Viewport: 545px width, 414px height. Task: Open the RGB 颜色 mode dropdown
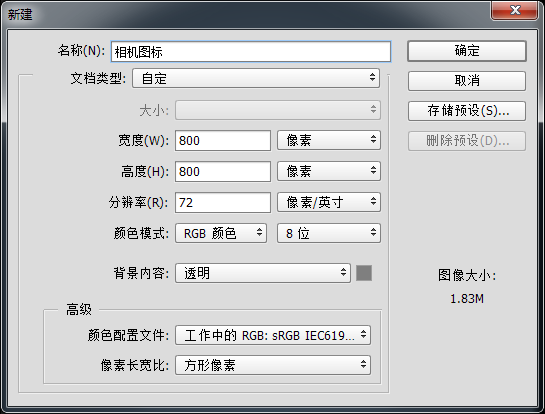(x=221, y=233)
